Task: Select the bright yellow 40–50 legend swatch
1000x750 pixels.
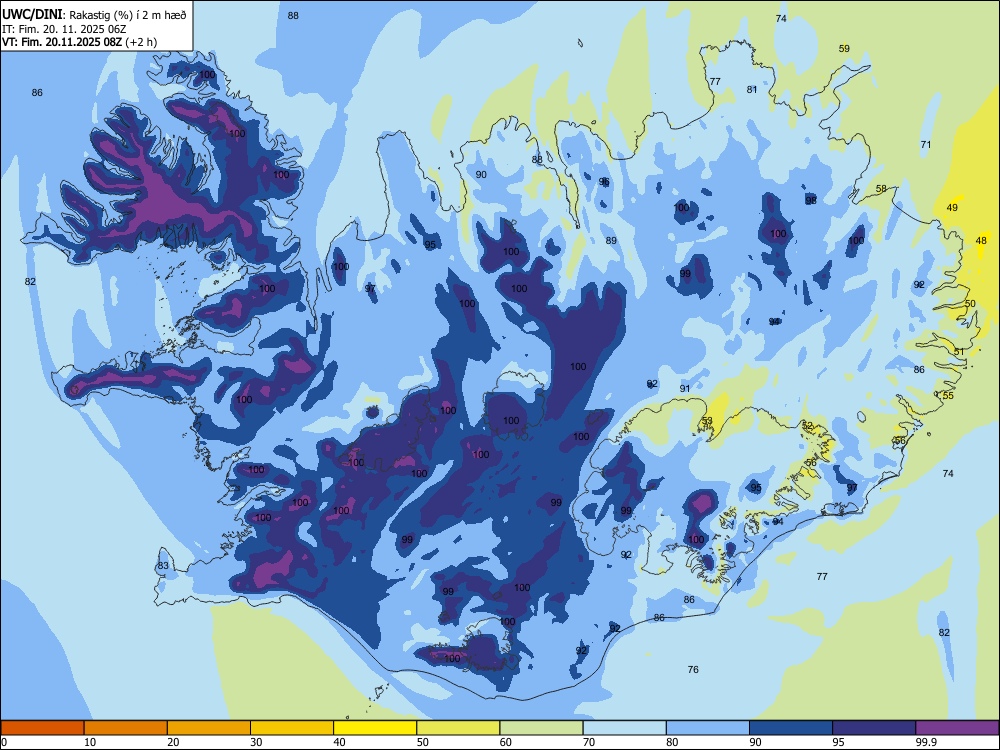Action: [375, 728]
